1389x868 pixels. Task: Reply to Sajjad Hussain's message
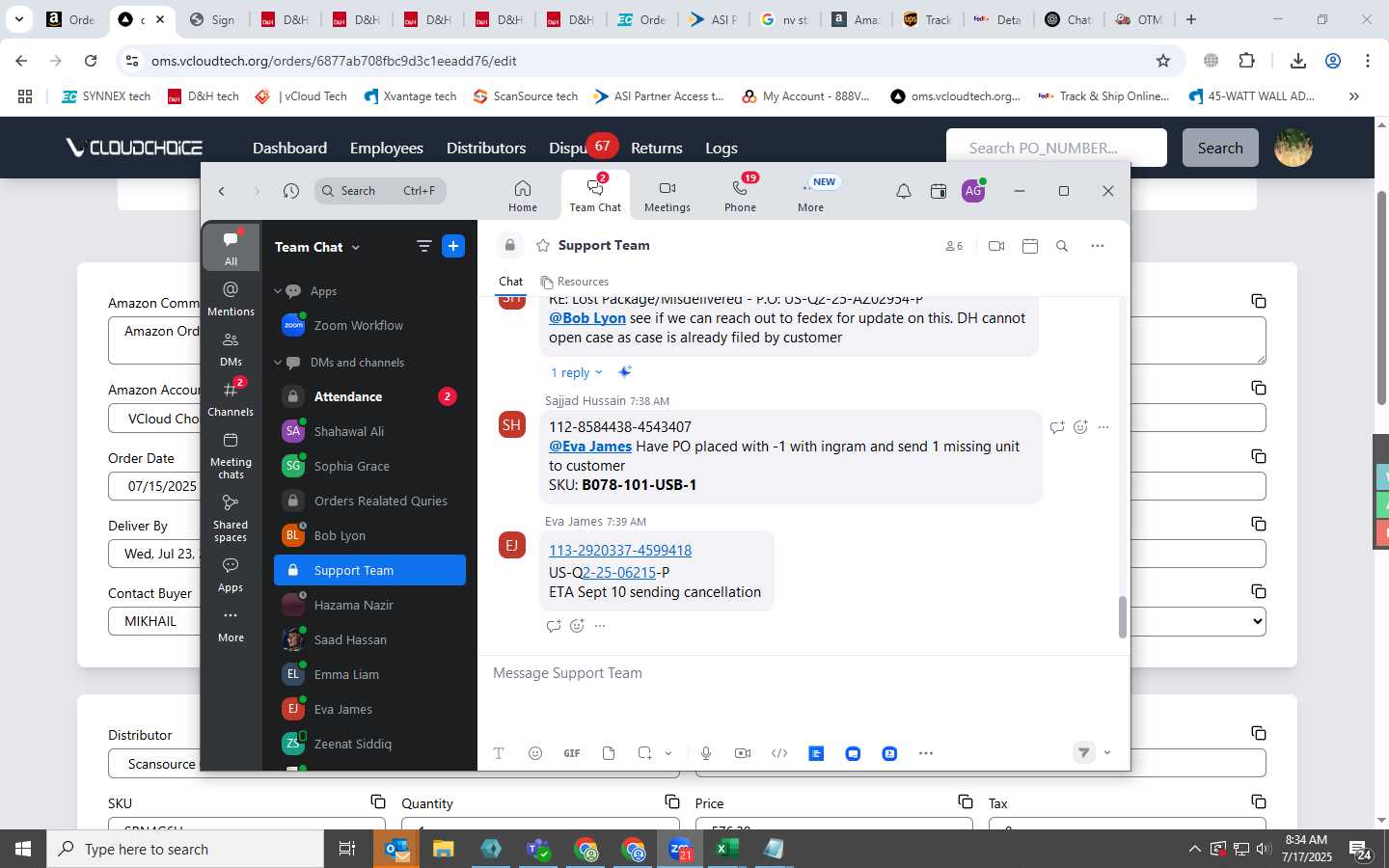[x=1057, y=427]
